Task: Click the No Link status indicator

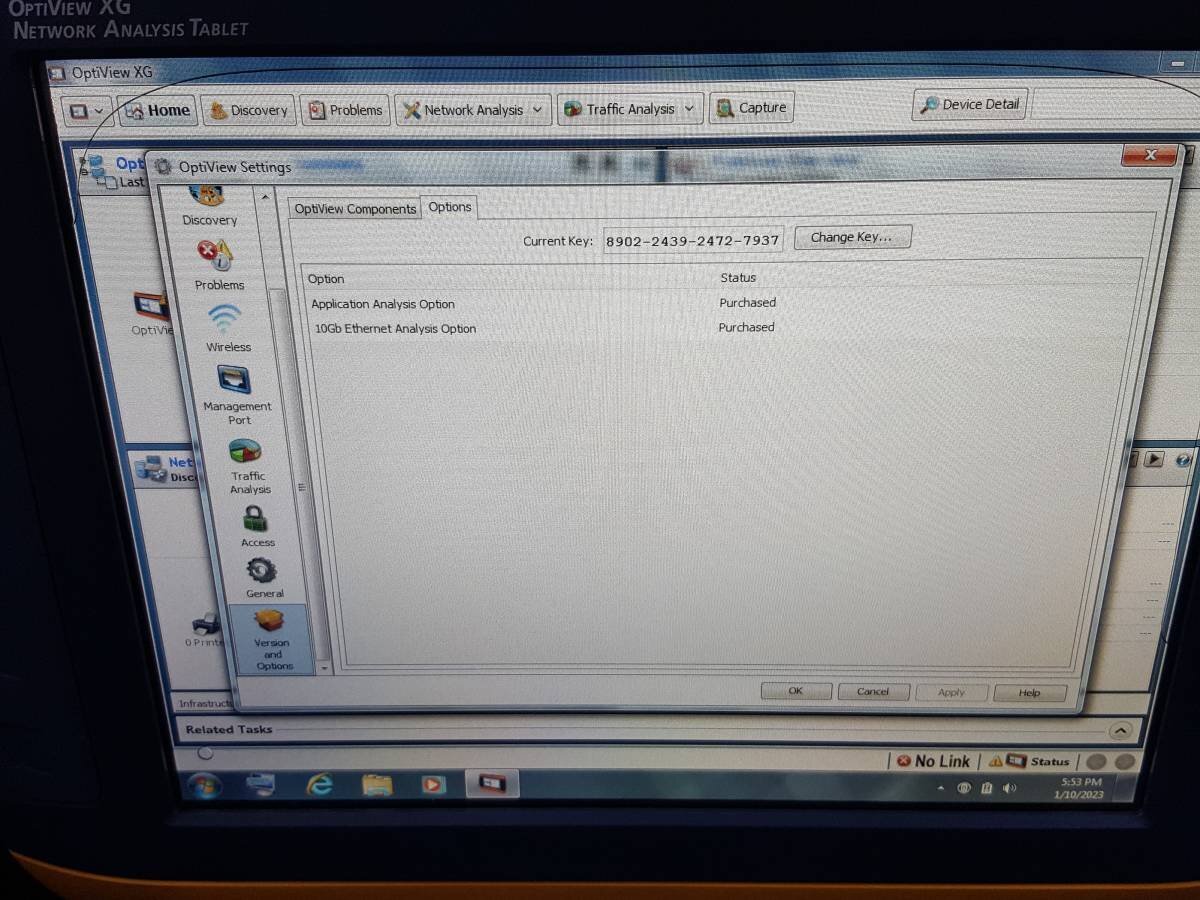Action: click(933, 761)
